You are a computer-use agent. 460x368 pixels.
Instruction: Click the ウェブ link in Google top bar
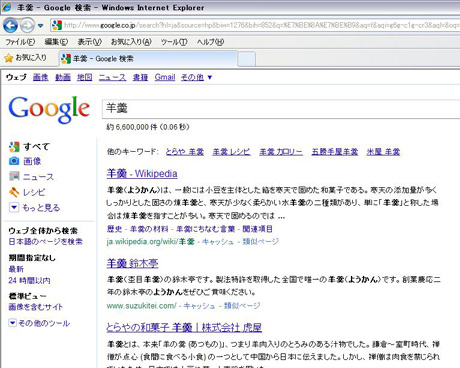pyautogui.click(x=16, y=77)
